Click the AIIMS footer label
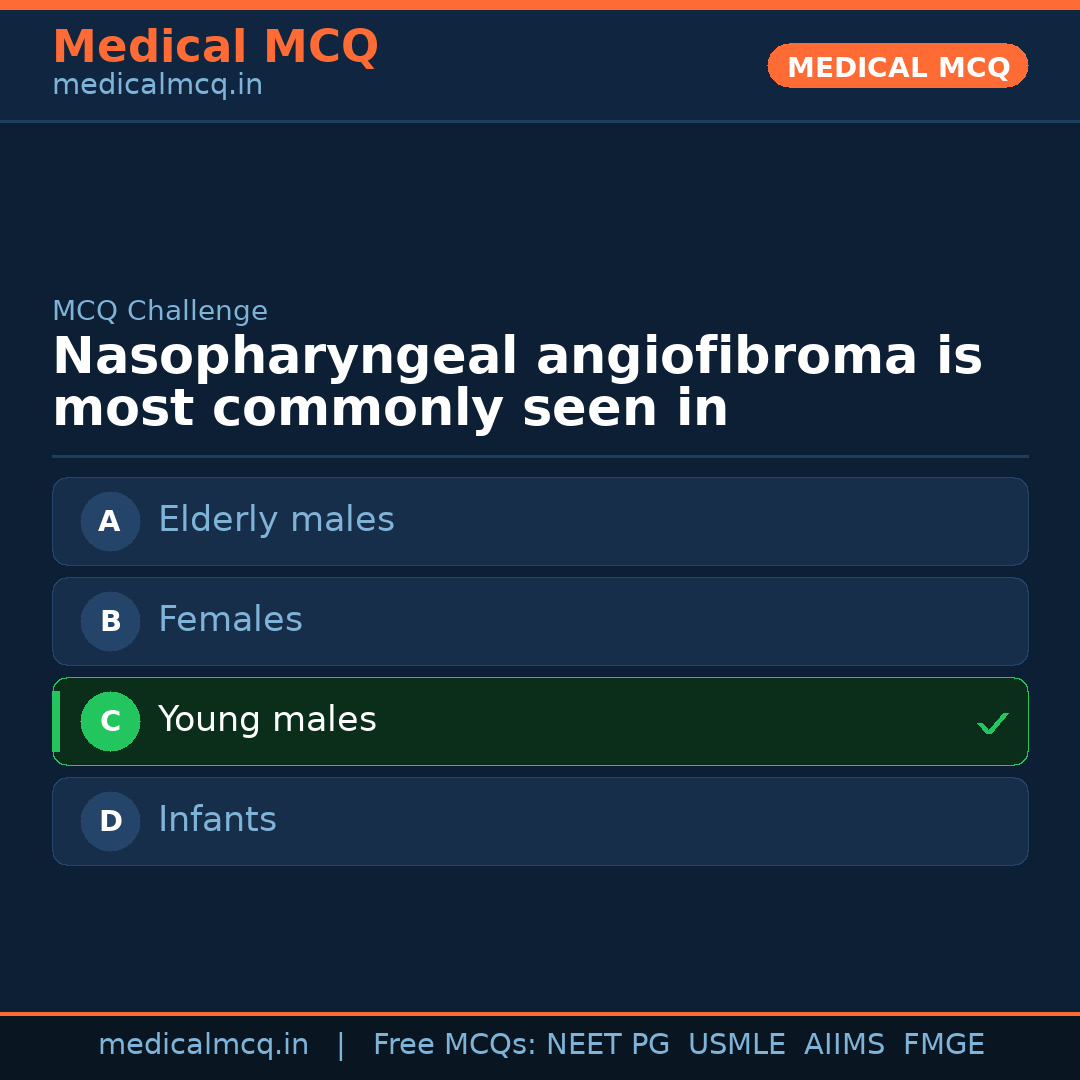 844,1045
